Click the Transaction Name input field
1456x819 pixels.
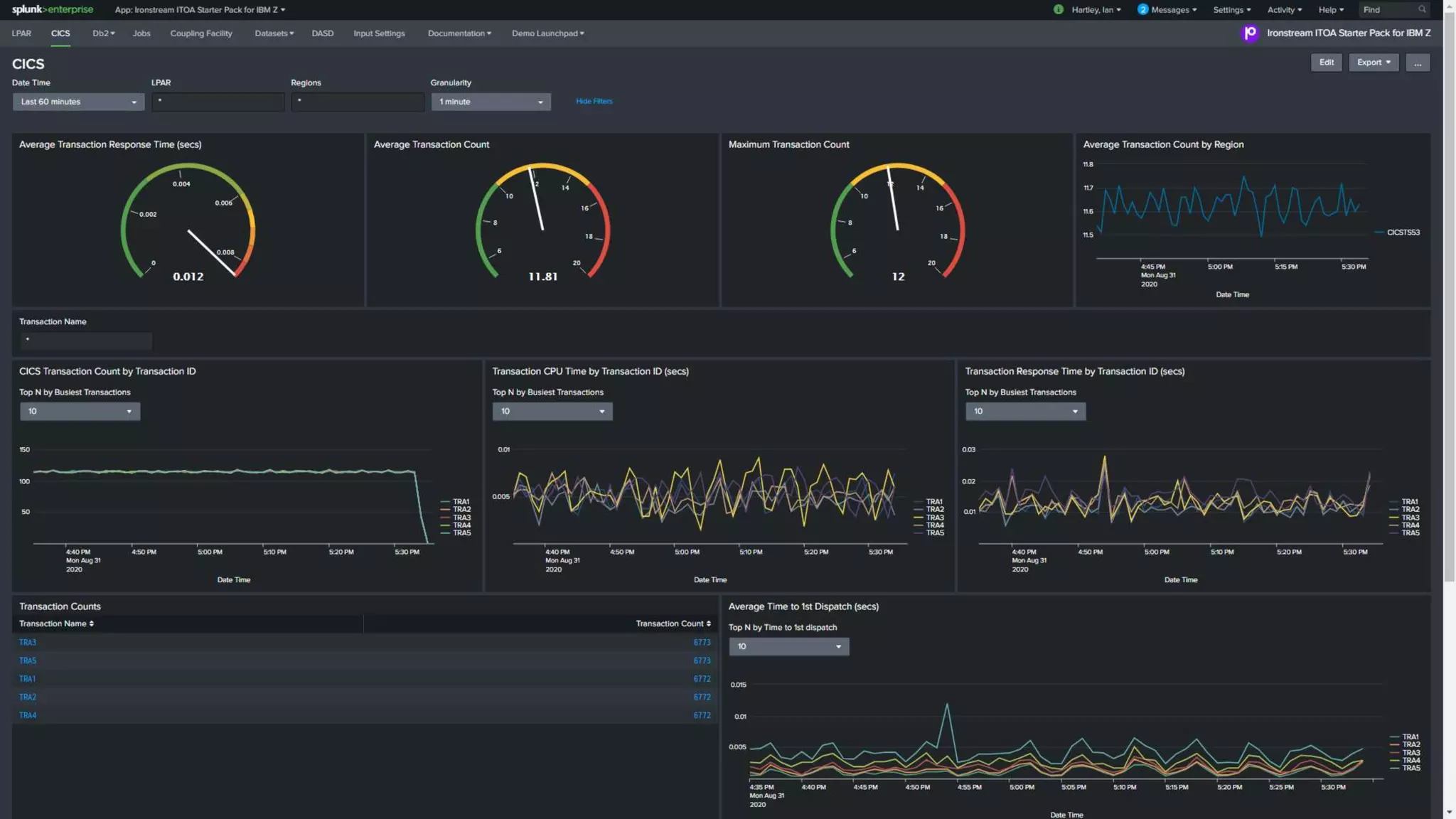tap(86, 341)
